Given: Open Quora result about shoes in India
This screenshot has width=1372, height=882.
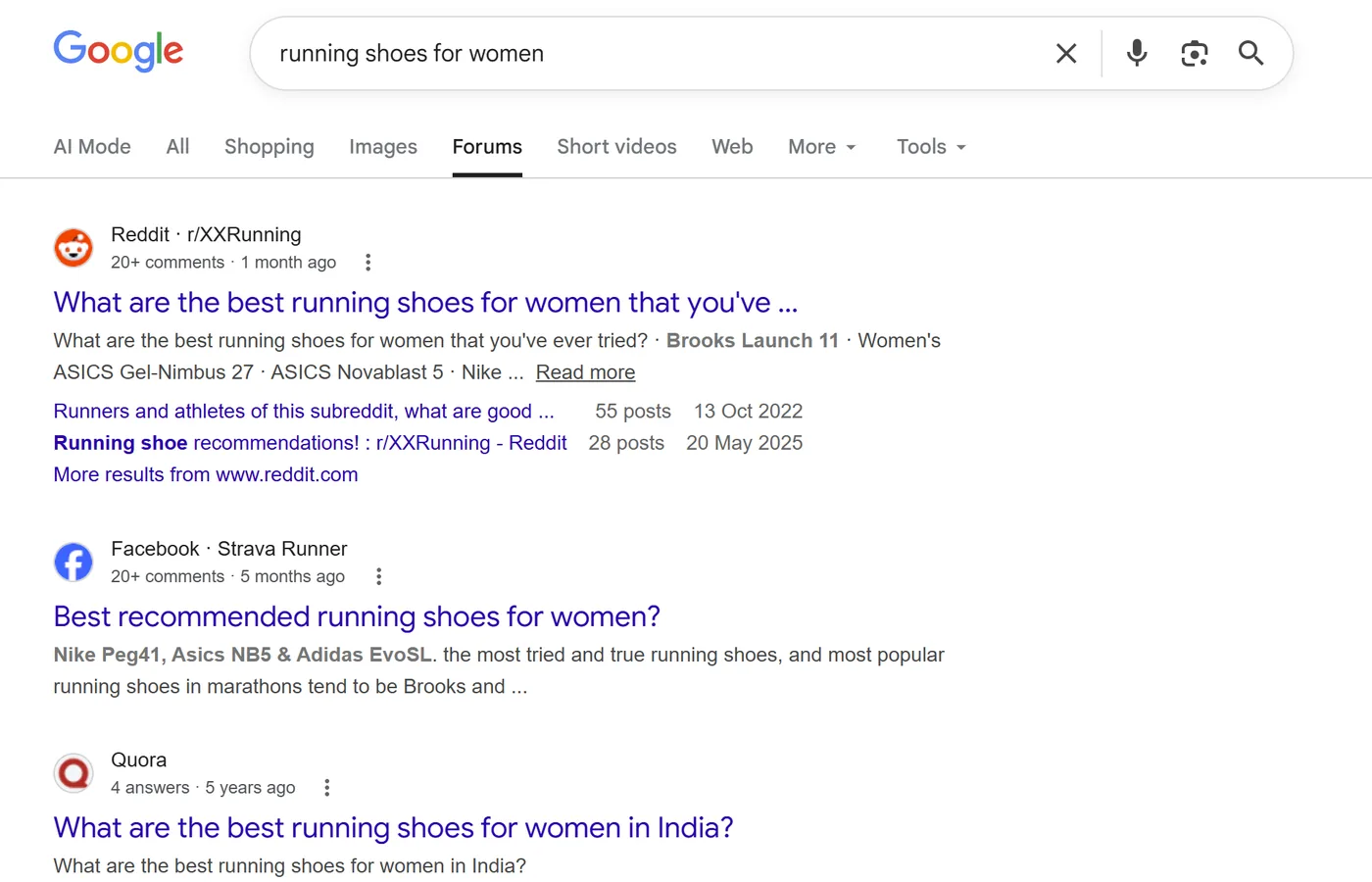Looking at the screenshot, I should tap(393, 827).
